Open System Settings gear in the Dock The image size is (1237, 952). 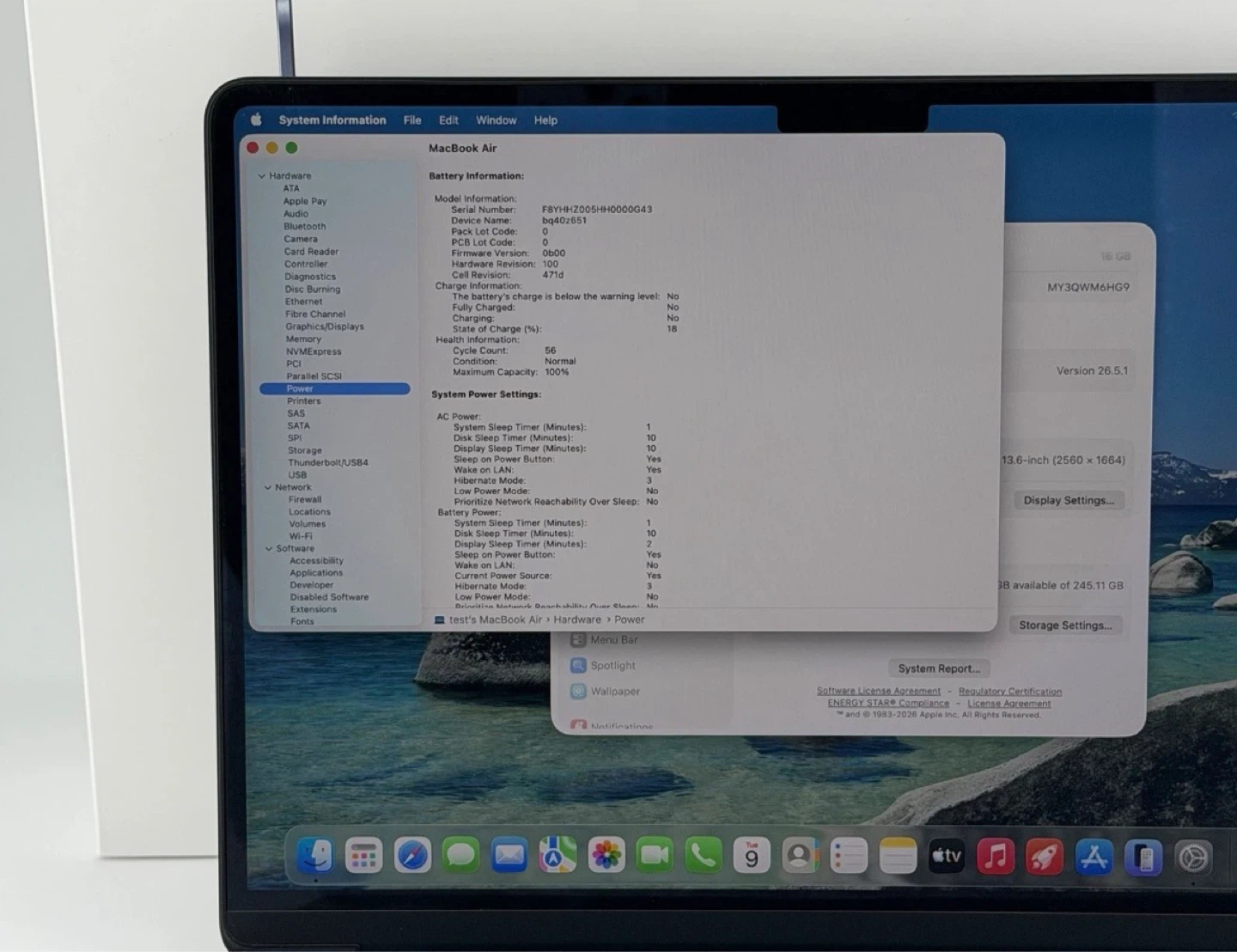(1193, 856)
